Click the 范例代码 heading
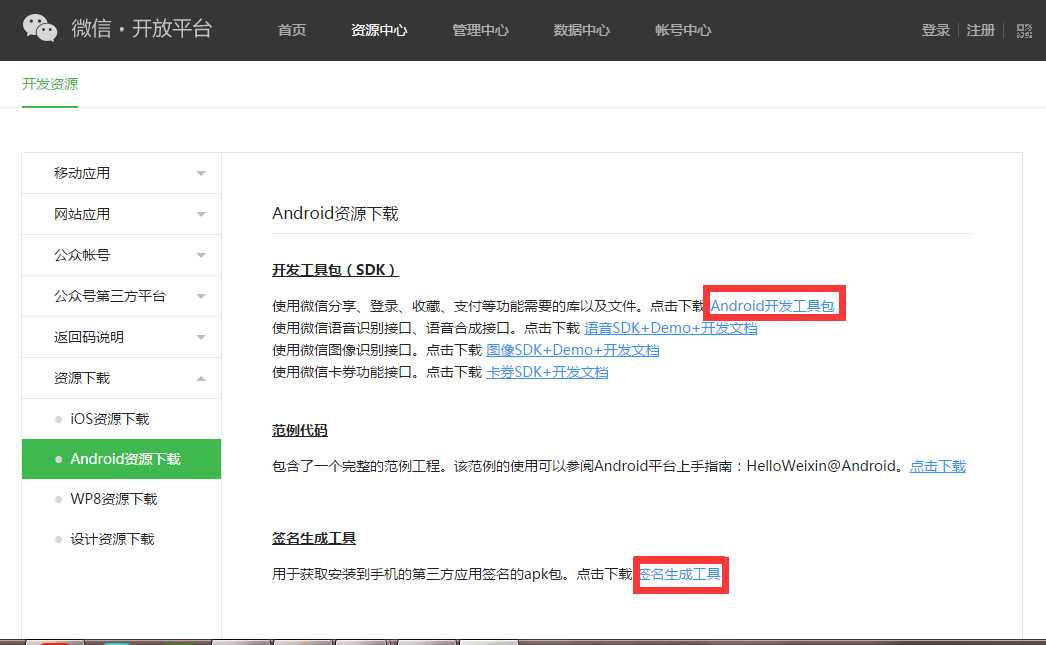The image size is (1046, 645). point(300,430)
